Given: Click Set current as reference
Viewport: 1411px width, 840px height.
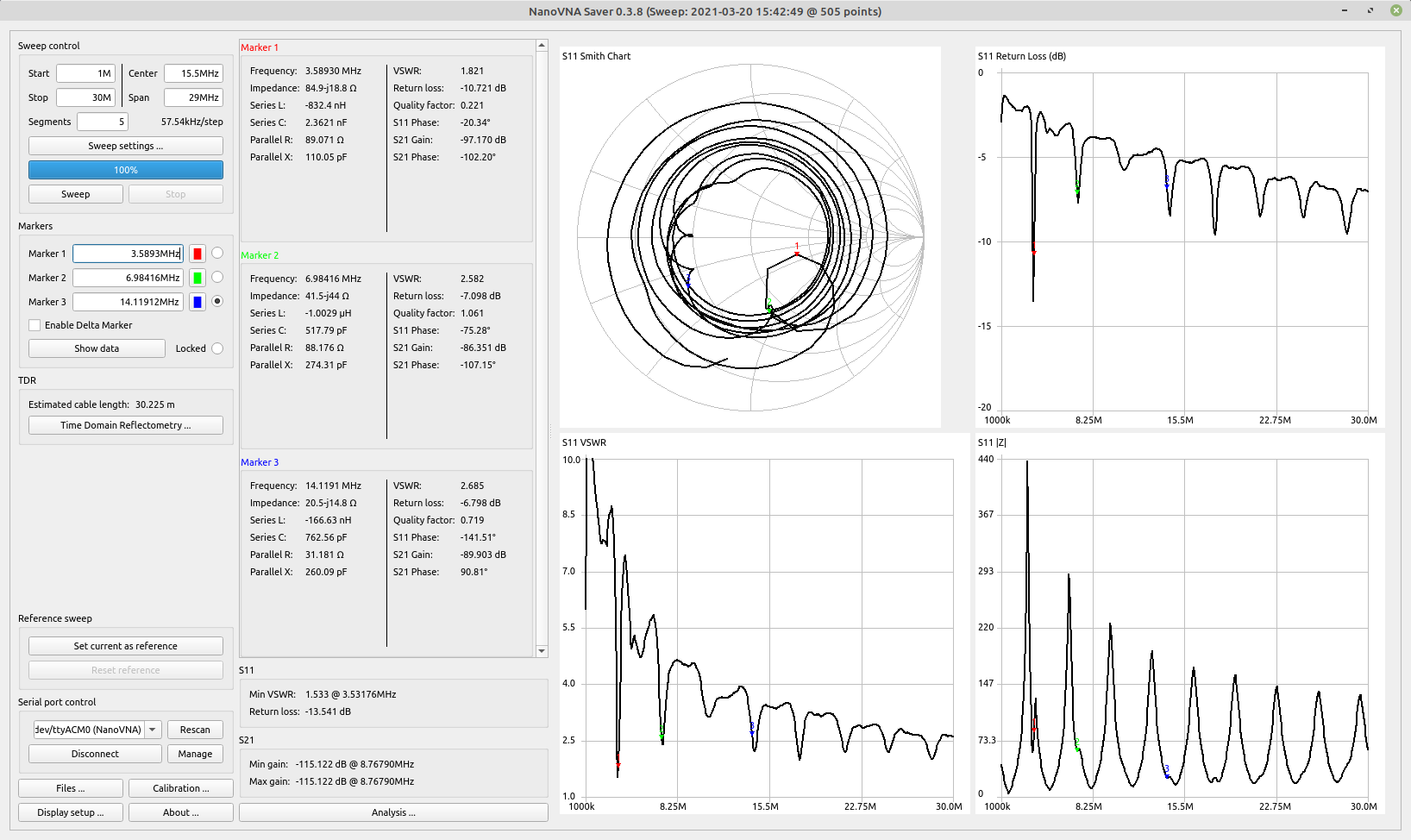Looking at the screenshot, I should coord(126,646).
